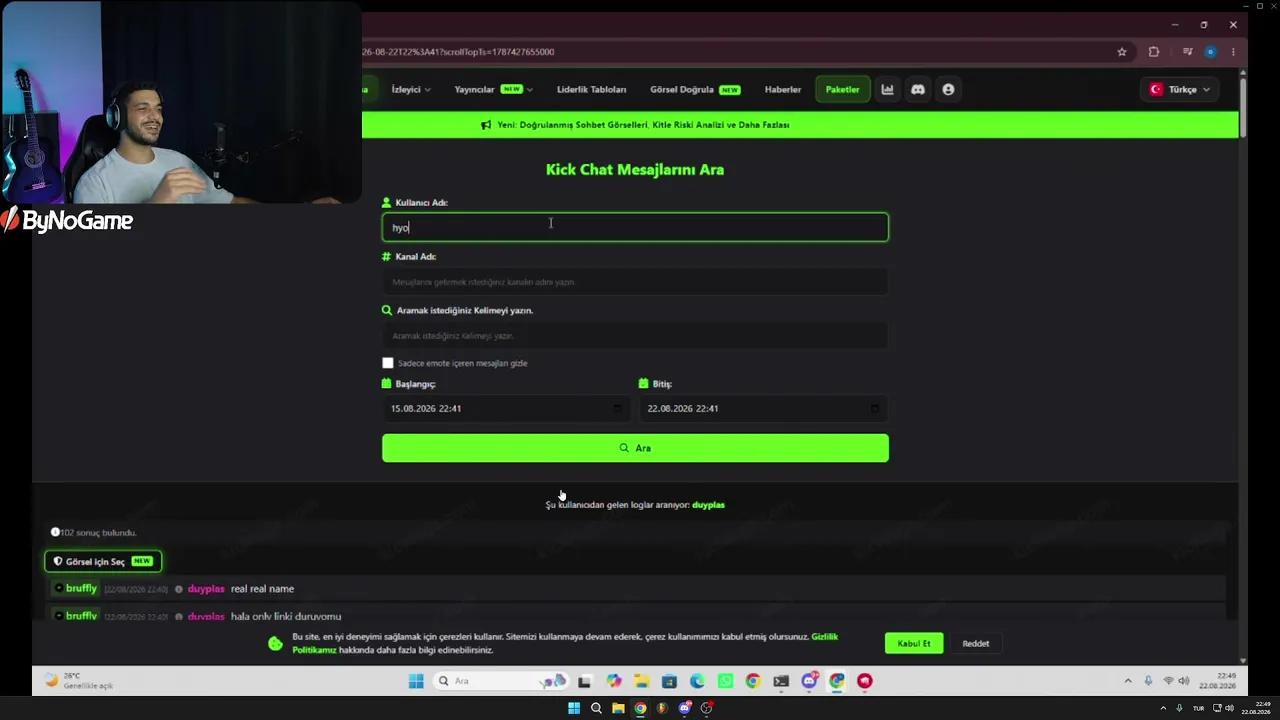
Task: Open the statistics chart icon in navbar
Action: (x=887, y=90)
